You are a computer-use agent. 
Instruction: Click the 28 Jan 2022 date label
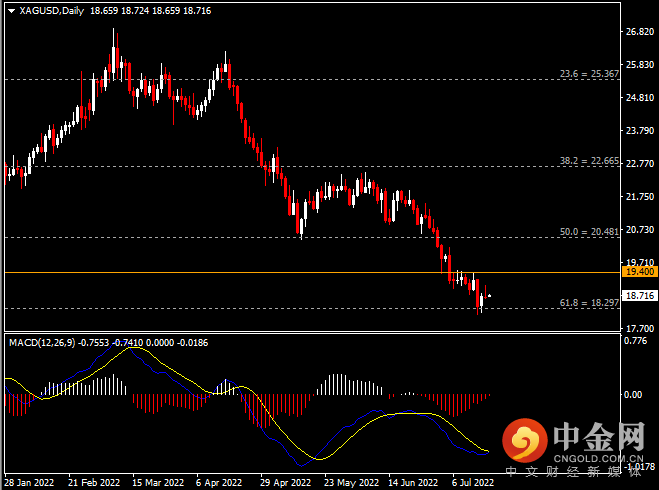pos(29,482)
